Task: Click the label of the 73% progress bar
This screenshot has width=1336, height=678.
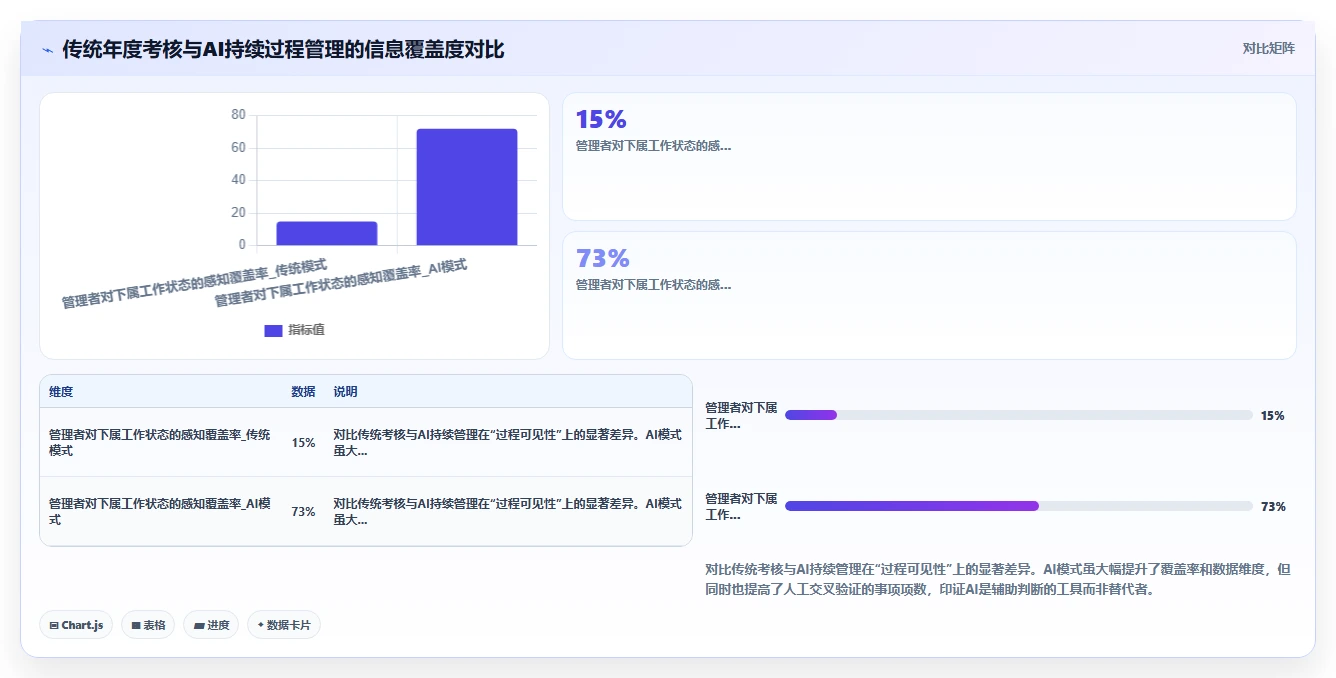Action: [x=741, y=506]
